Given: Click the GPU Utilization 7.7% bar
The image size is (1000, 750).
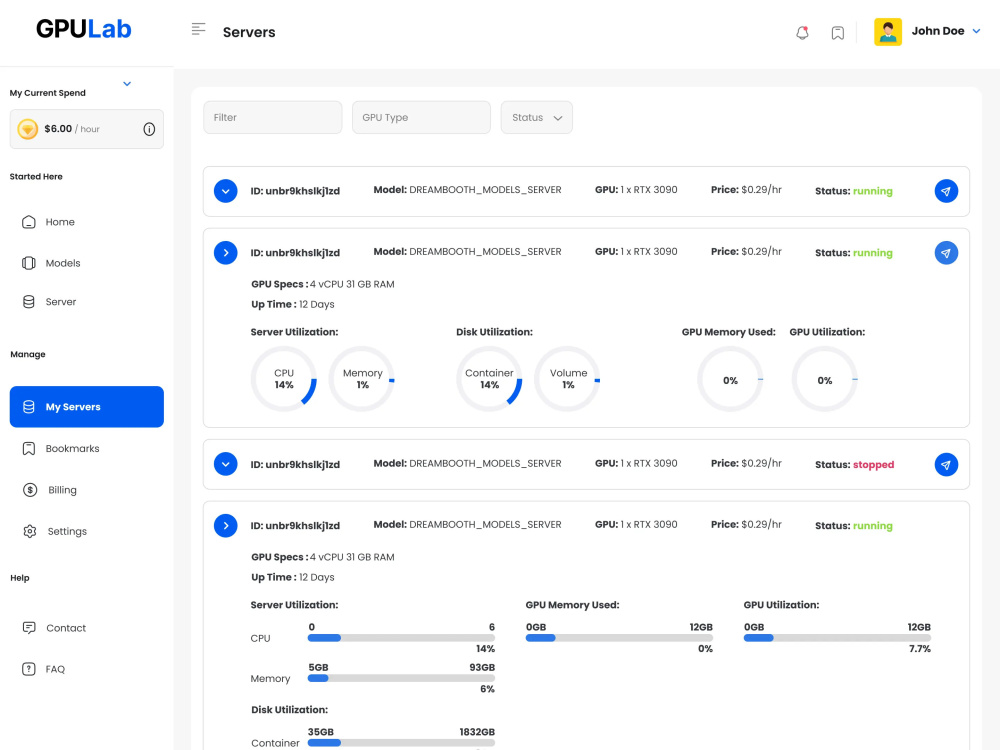Looking at the screenshot, I should click(x=837, y=638).
